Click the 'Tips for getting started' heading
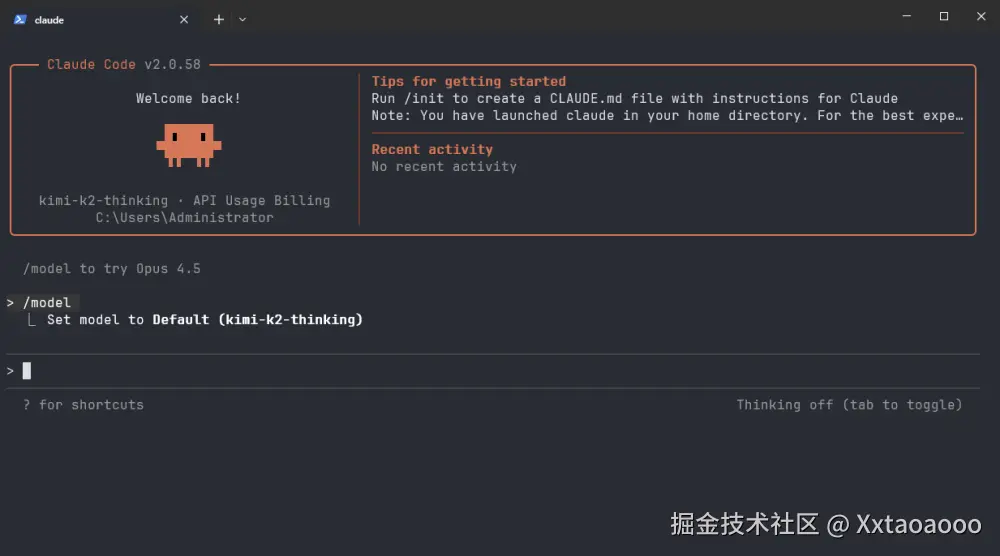This screenshot has height=556, width=1000. (x=469, y=82)
